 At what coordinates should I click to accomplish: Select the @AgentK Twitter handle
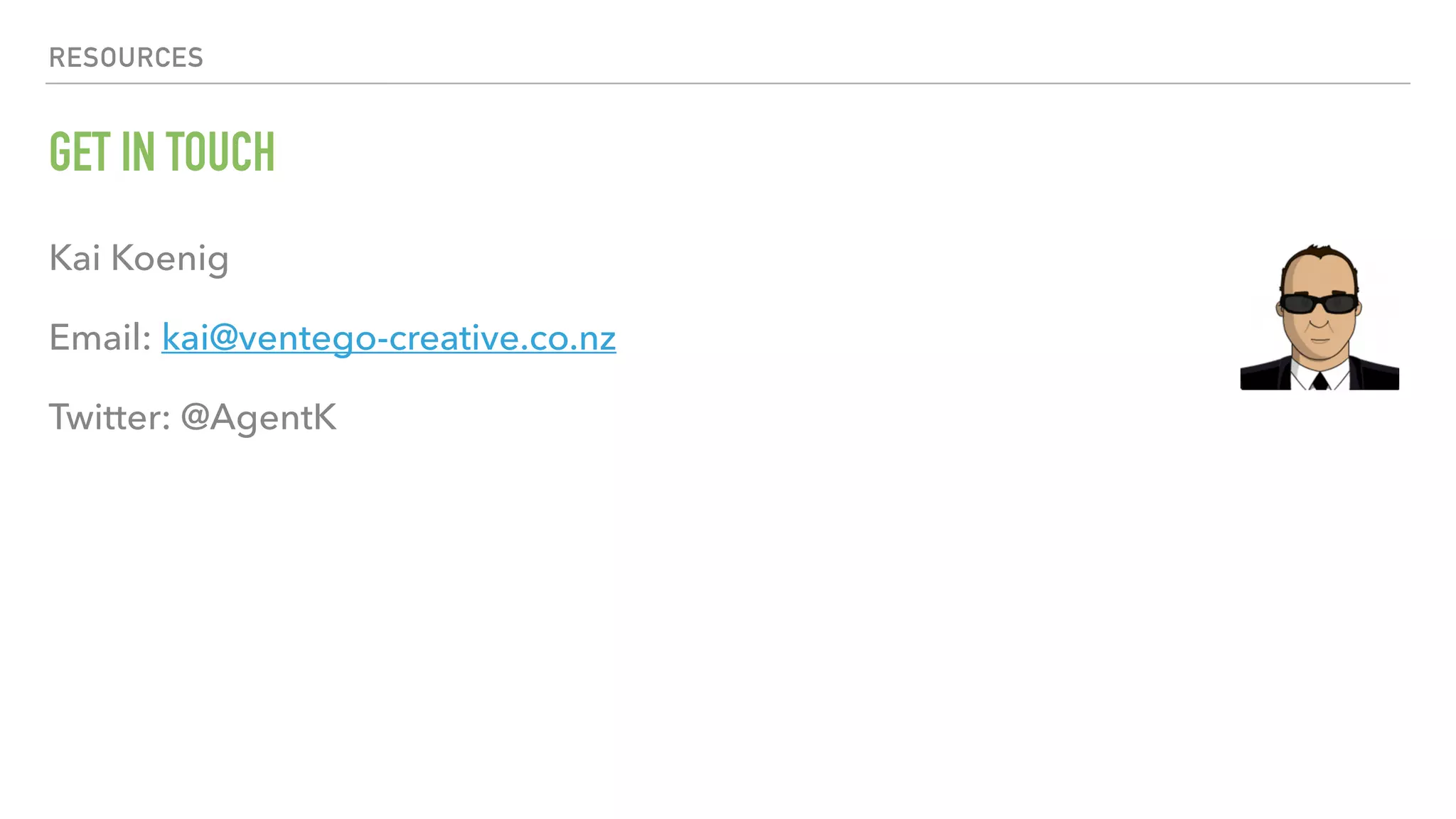click(259, 418)
